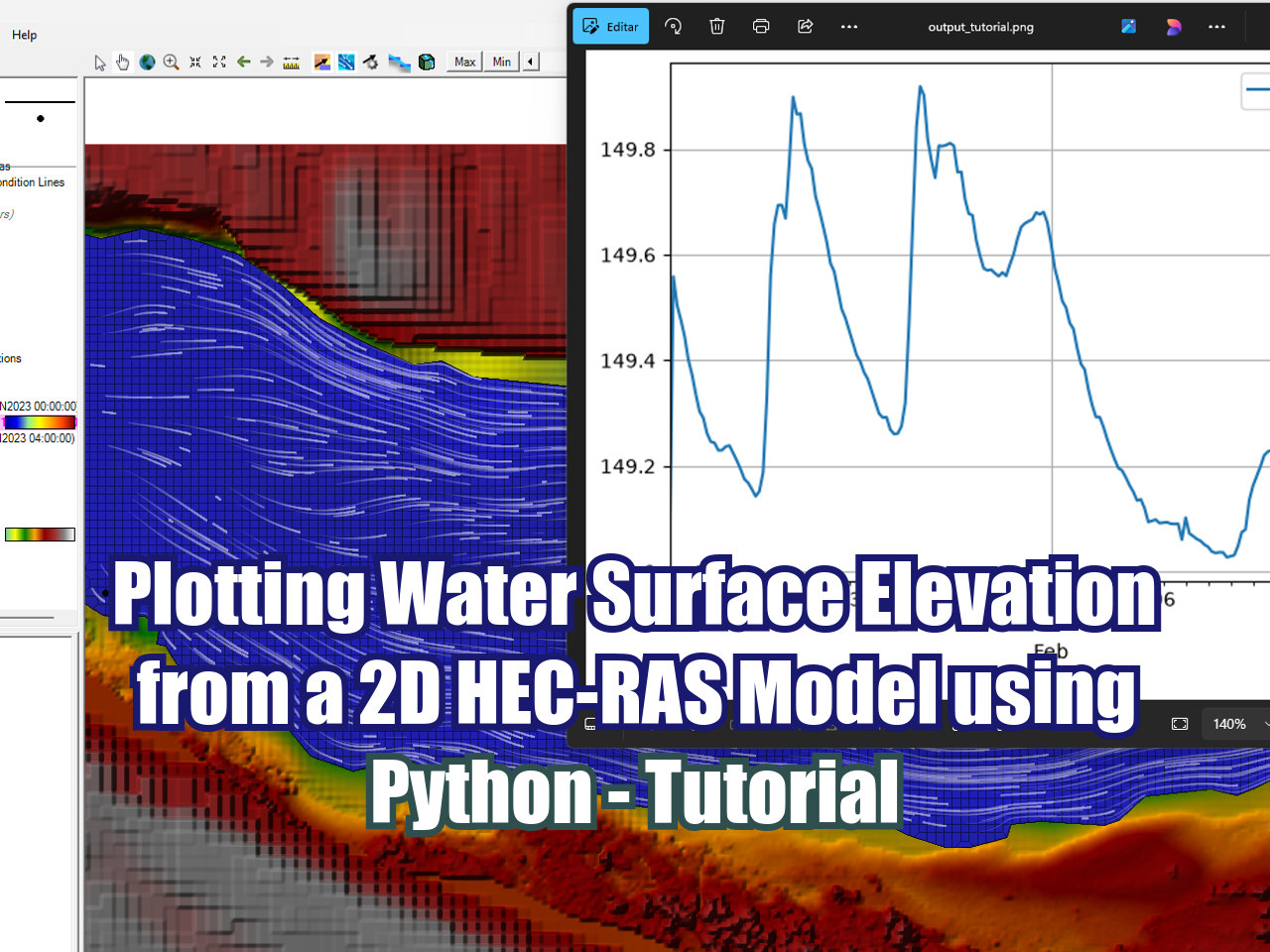The image size is (1270, 952).
Task: Select the arrow pointer tool
Action: [99, 62]
